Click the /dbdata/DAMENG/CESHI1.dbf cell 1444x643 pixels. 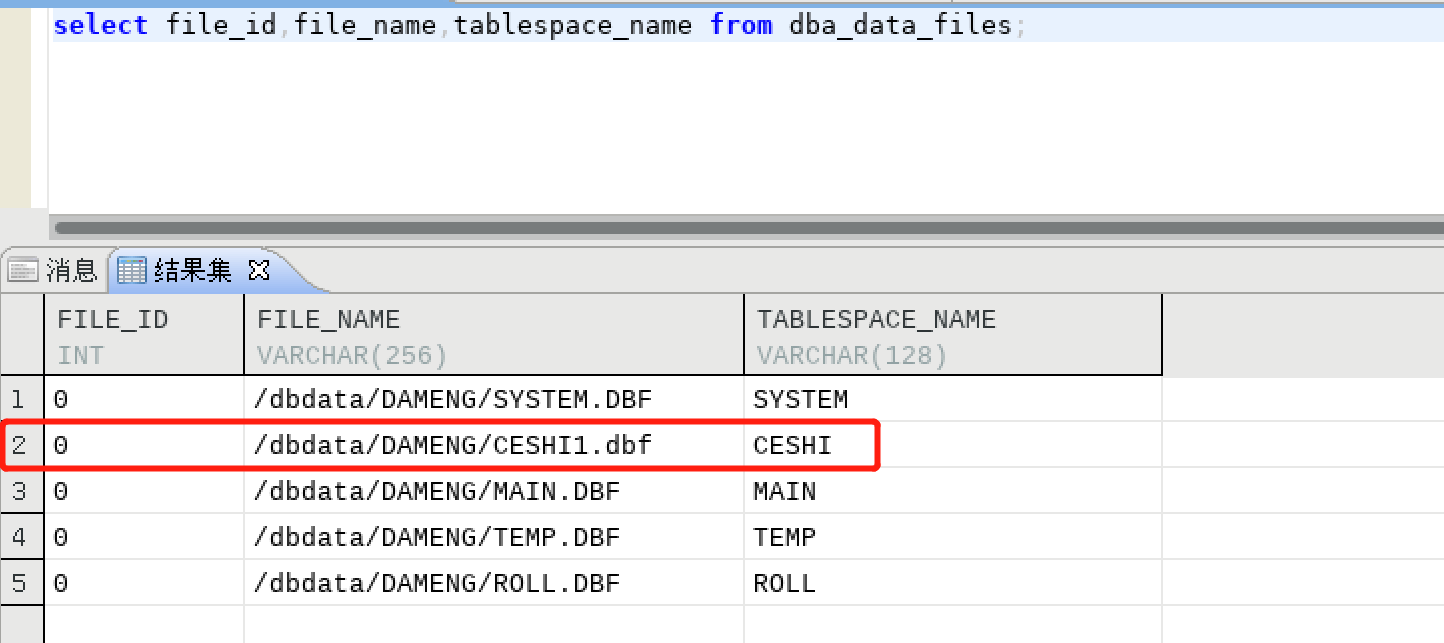point(494,446)
